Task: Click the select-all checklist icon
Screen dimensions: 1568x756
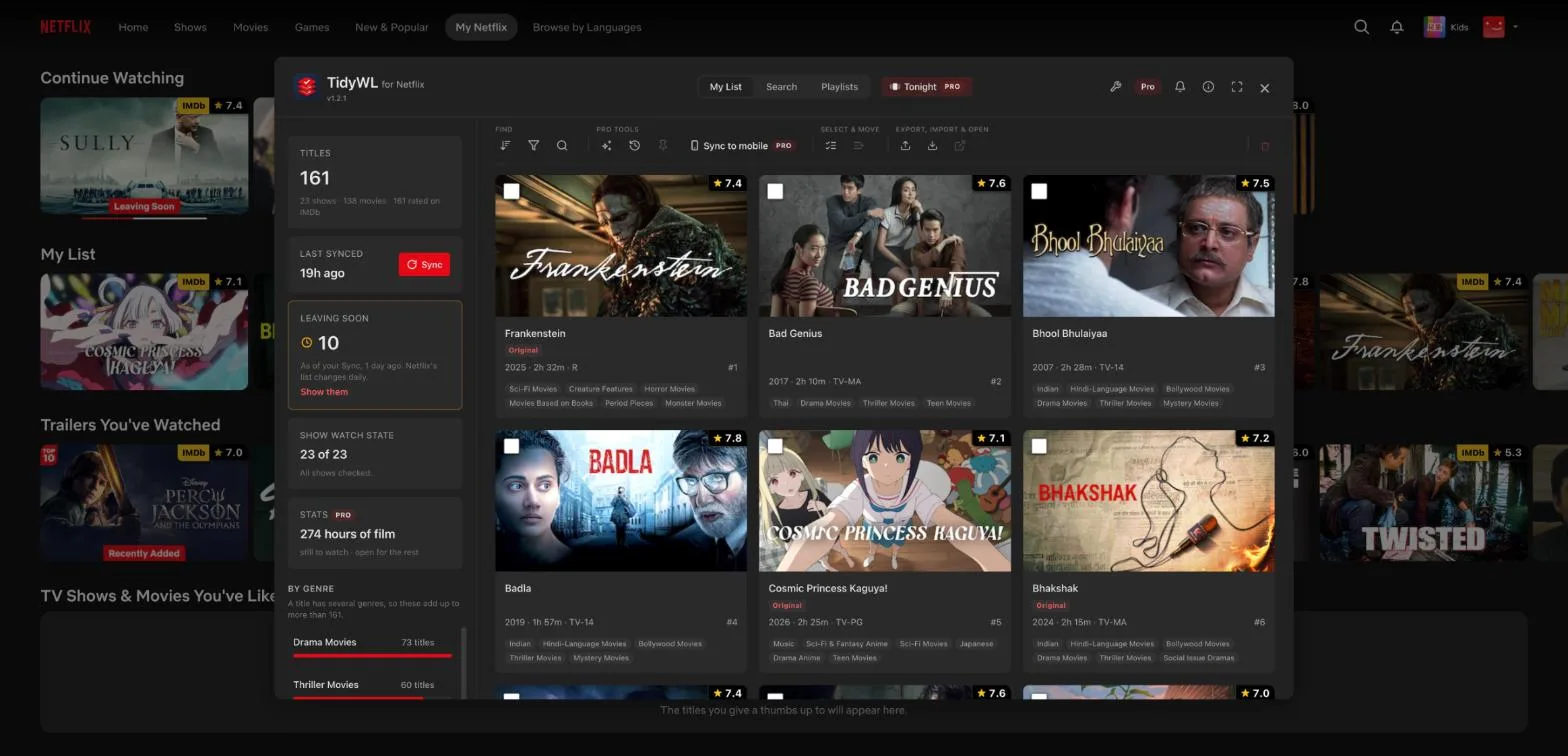Action: (x=830, y=146)
